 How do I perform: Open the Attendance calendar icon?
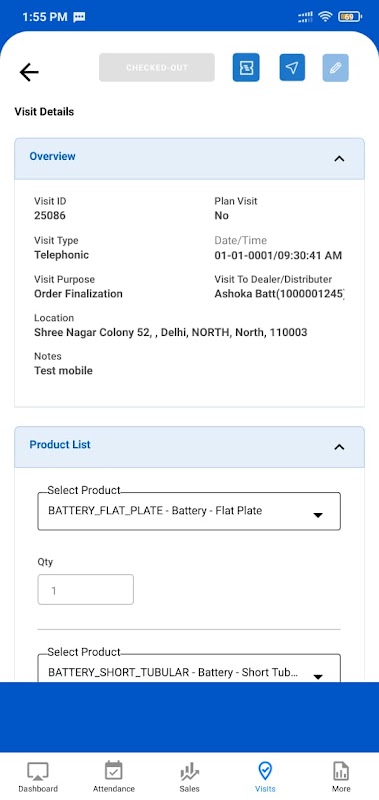pyautogui.click(x=114, y=770)
